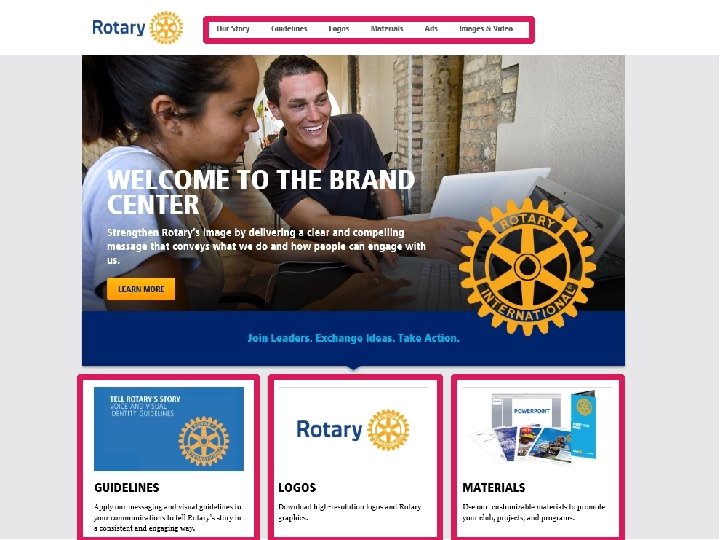Click the MATERIALS card heading

(494, 488)
